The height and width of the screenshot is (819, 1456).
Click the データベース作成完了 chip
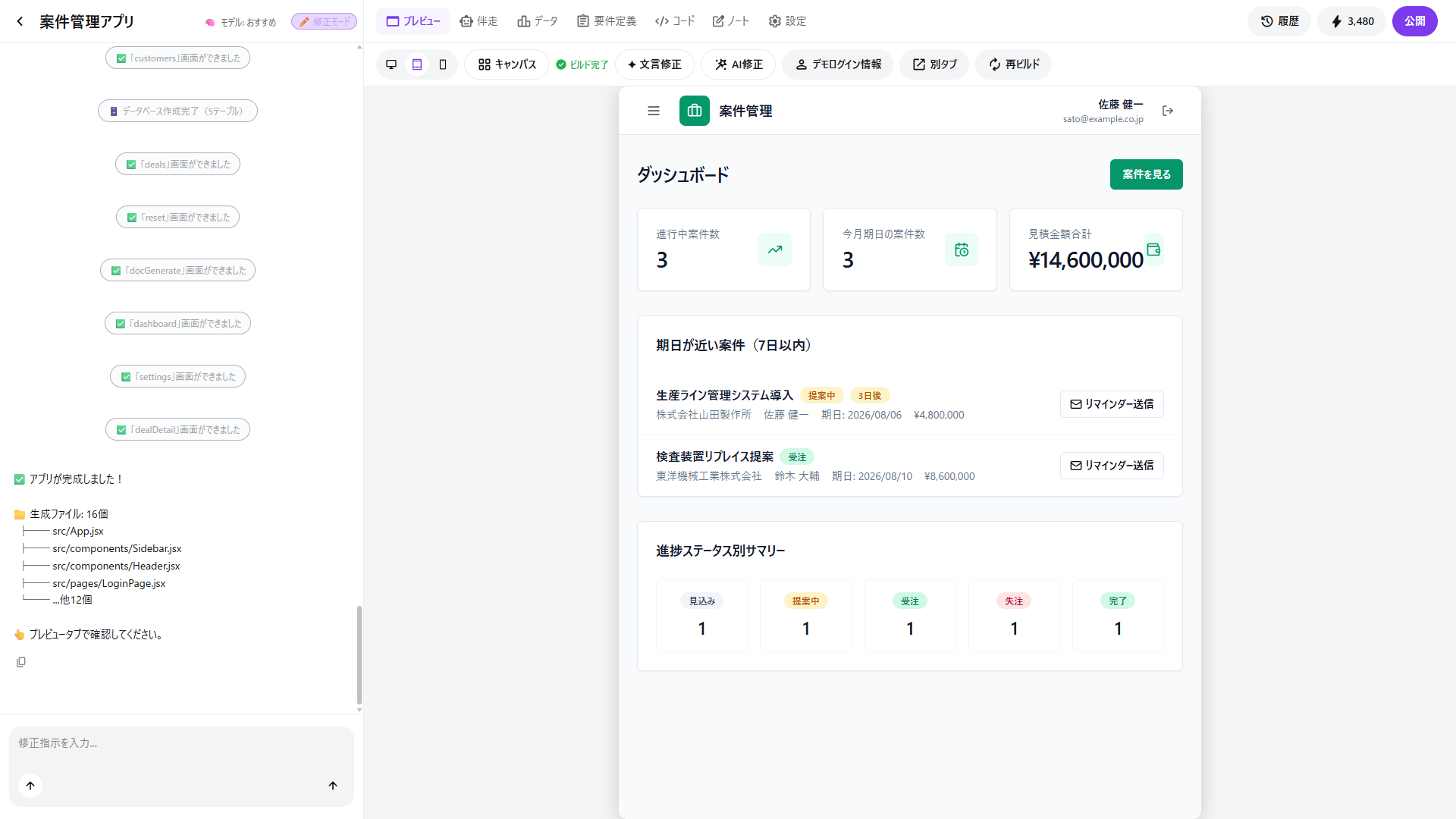pyautogui.click(x=177, y=111)
